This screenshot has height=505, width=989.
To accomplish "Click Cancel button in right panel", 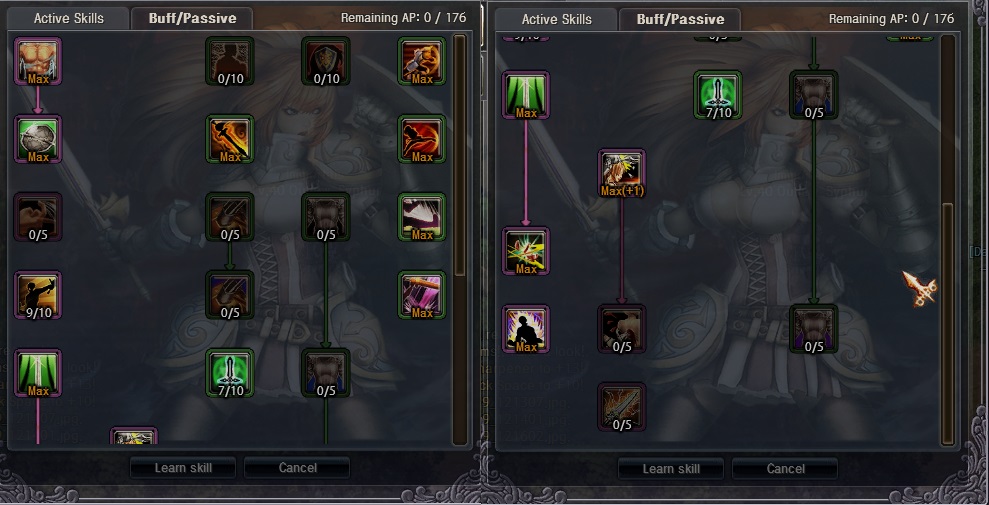I will point(785,468).
